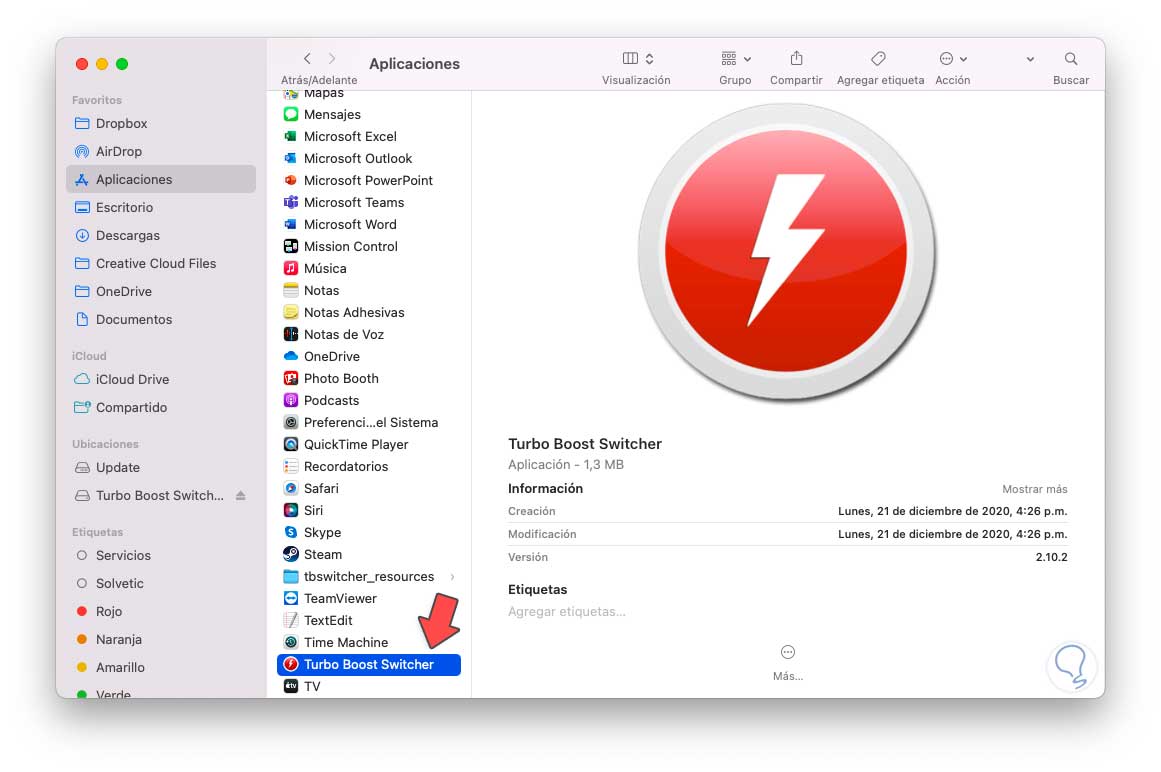Expand the toolbar overflow chevron

1030,59
